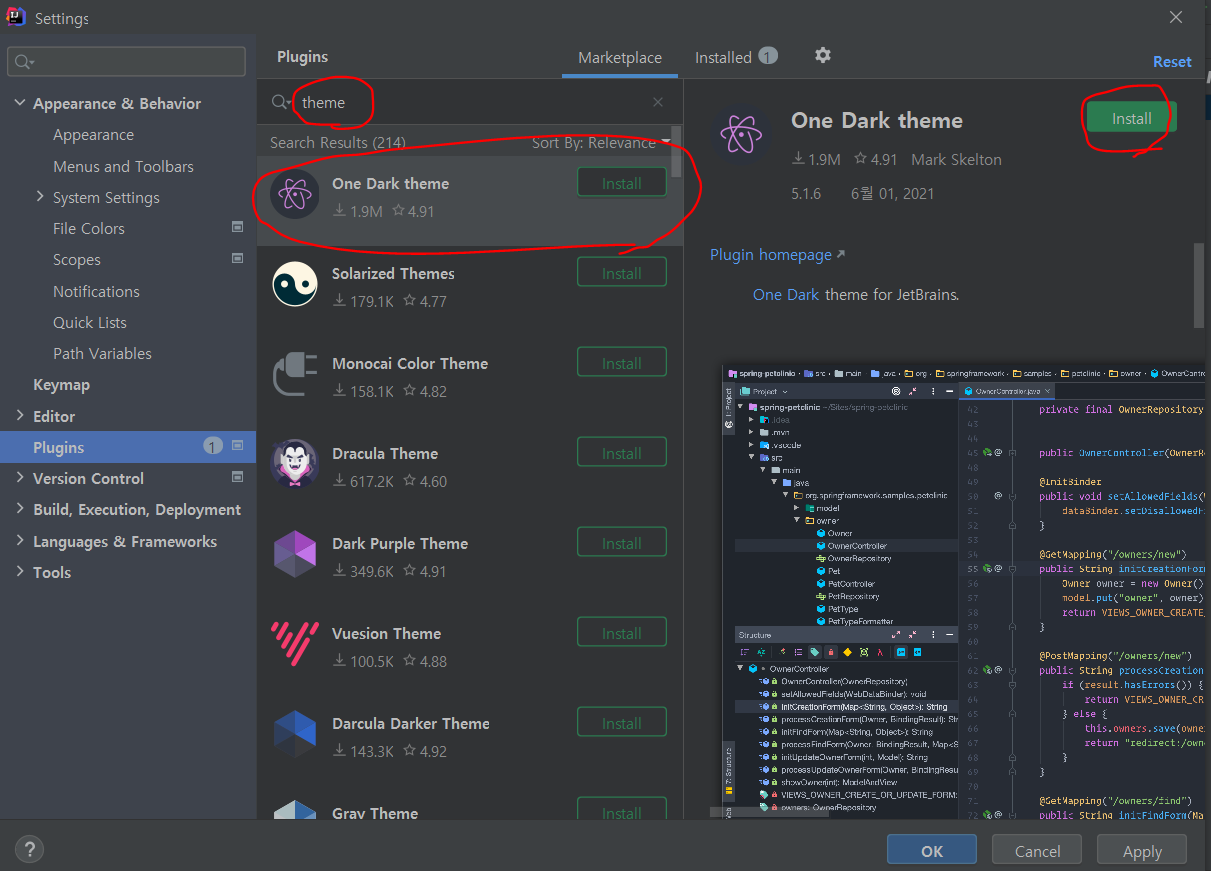1211x871 pixels.
Task: Collapse the Appearance & Behavior section
Action: click(20, 103)
